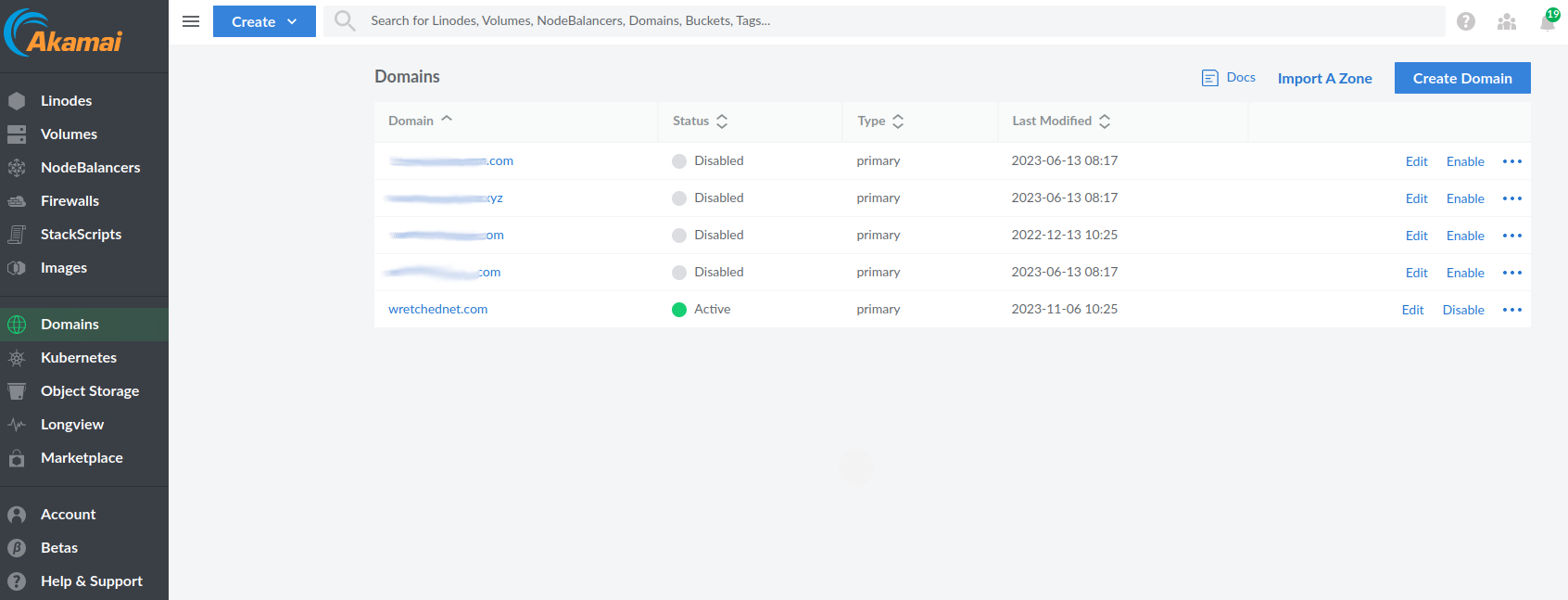Click the Akamai logo
The width and height of the screenshot is (1568, 600).
63,34
